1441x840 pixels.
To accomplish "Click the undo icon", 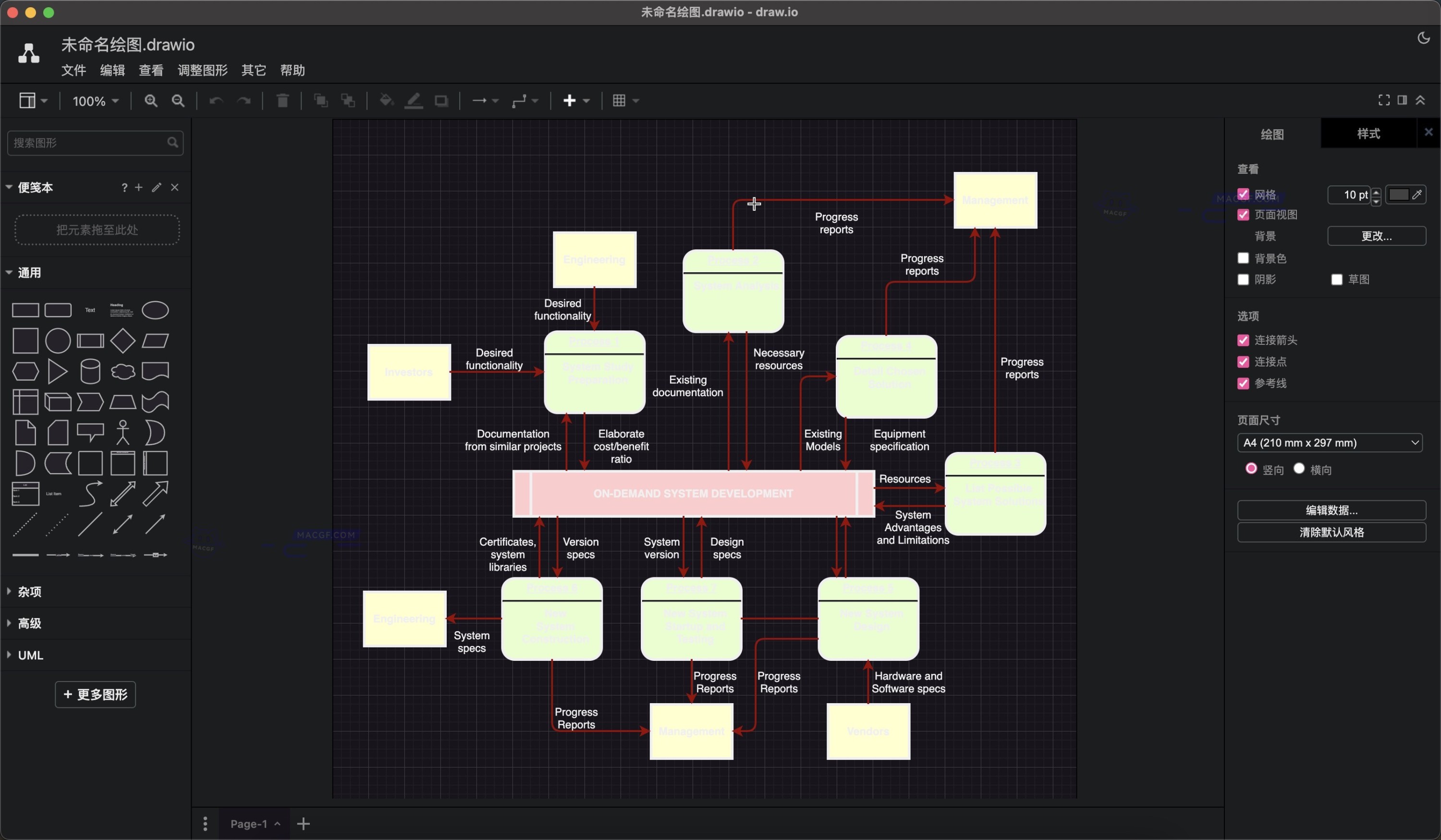I will coord(216,101).
